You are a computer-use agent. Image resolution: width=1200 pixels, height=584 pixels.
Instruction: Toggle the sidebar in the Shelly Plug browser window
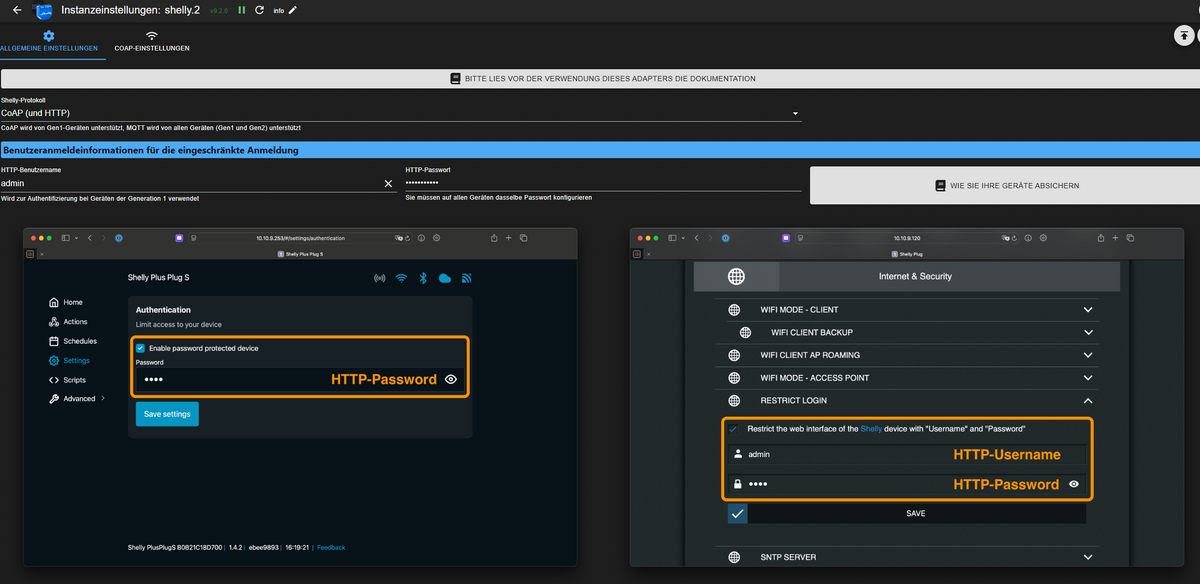(674, 238)
